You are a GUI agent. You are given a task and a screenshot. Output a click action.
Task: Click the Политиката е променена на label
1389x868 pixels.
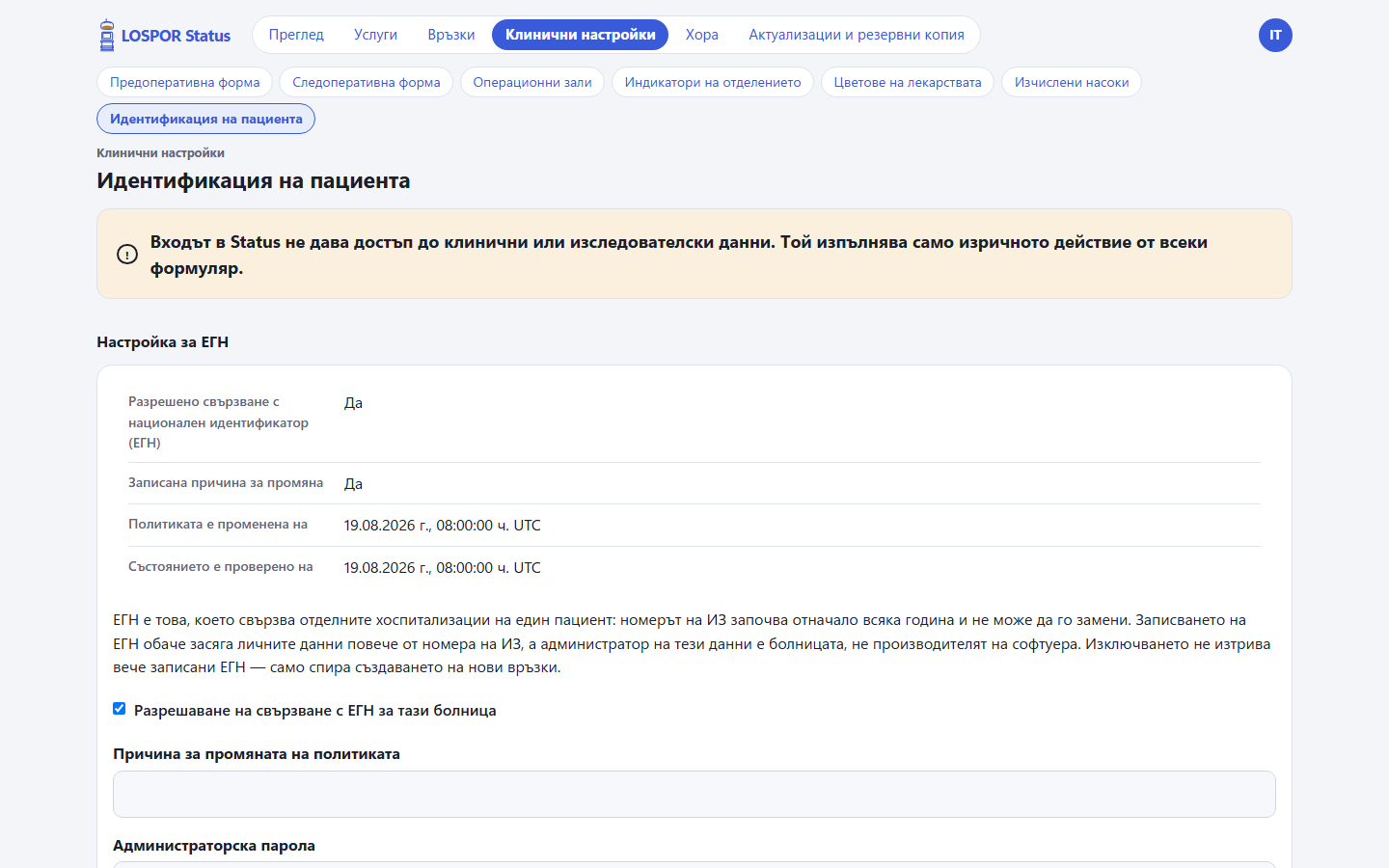tap(218, 525)
